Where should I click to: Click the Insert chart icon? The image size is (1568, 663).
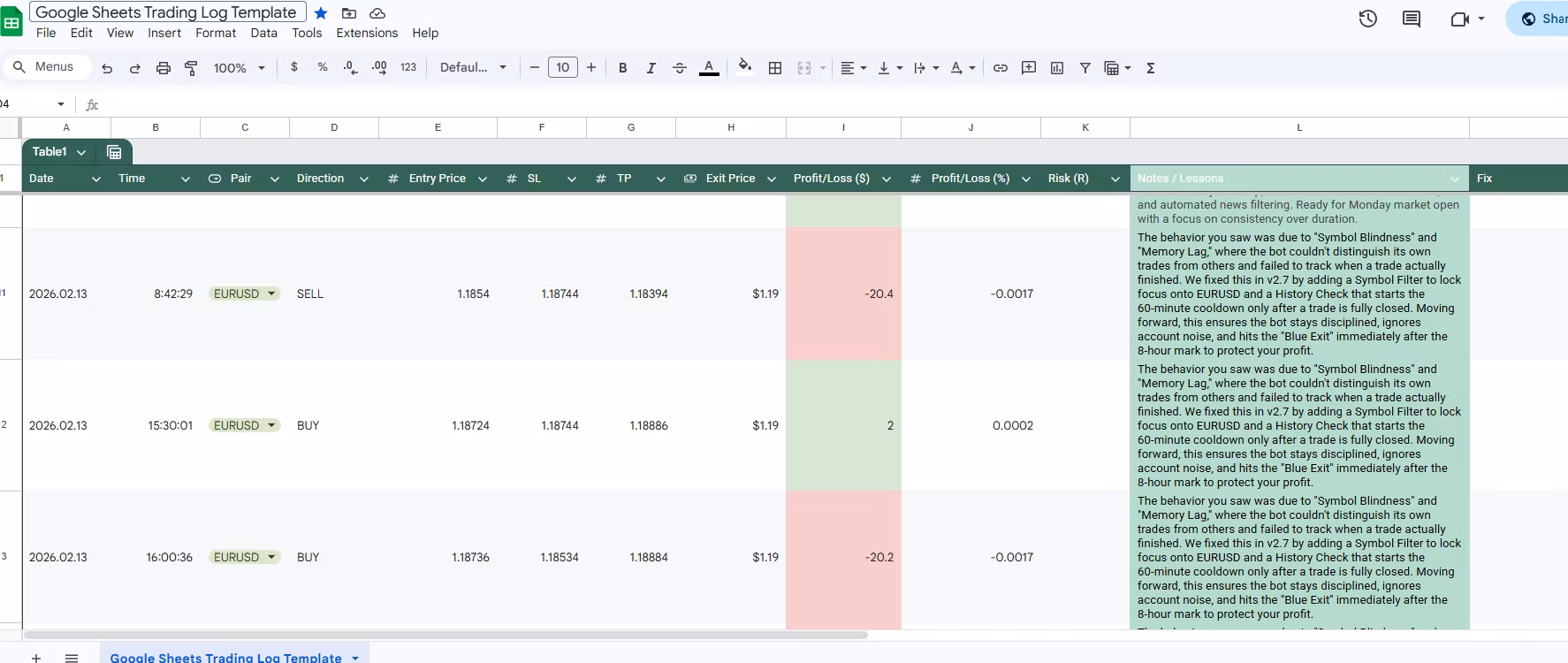coord(1056,68)
